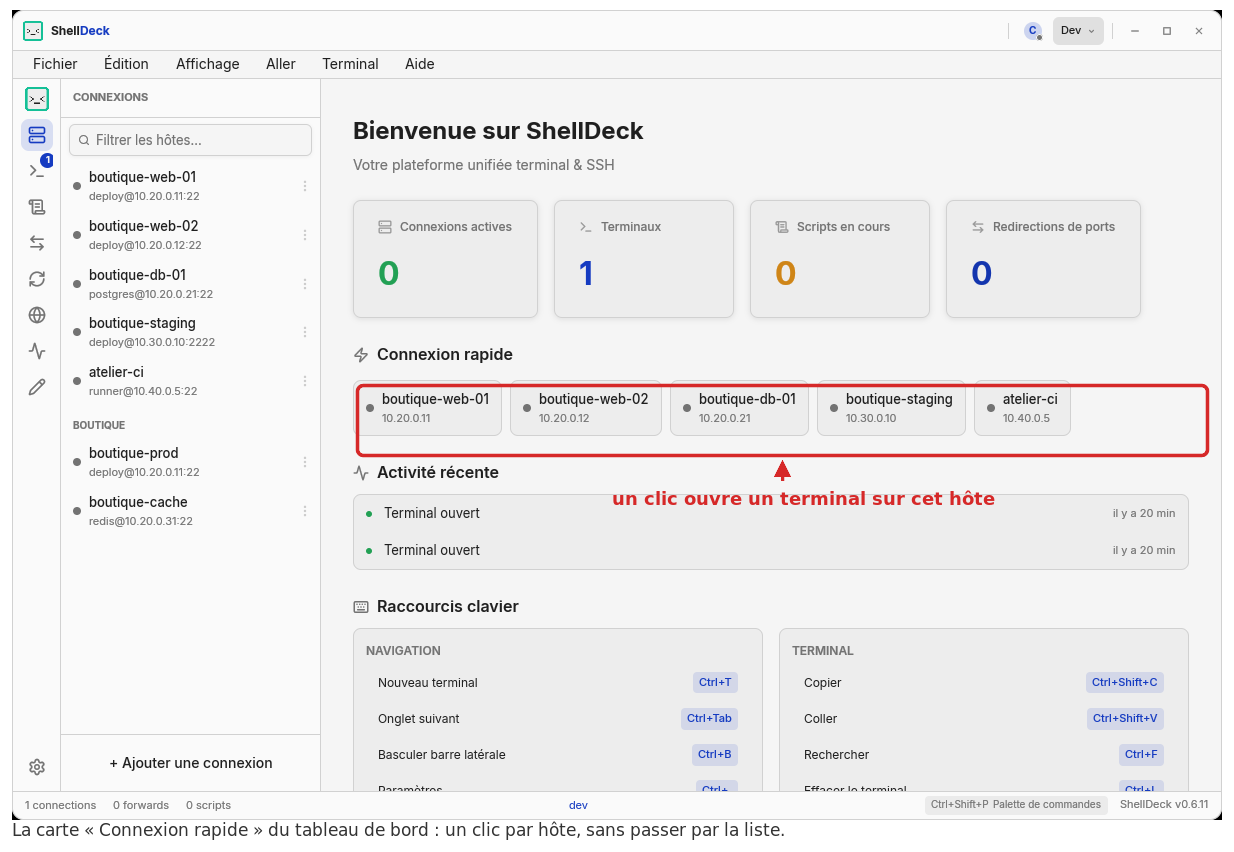Click the ShellDeck logo atop the sidebar
Screen dimensions: 1234x852
pyautogui.click(x=37, y=99)
